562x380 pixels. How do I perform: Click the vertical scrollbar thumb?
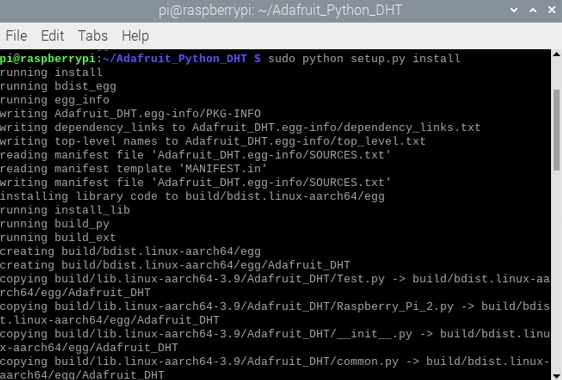[557, 130]
